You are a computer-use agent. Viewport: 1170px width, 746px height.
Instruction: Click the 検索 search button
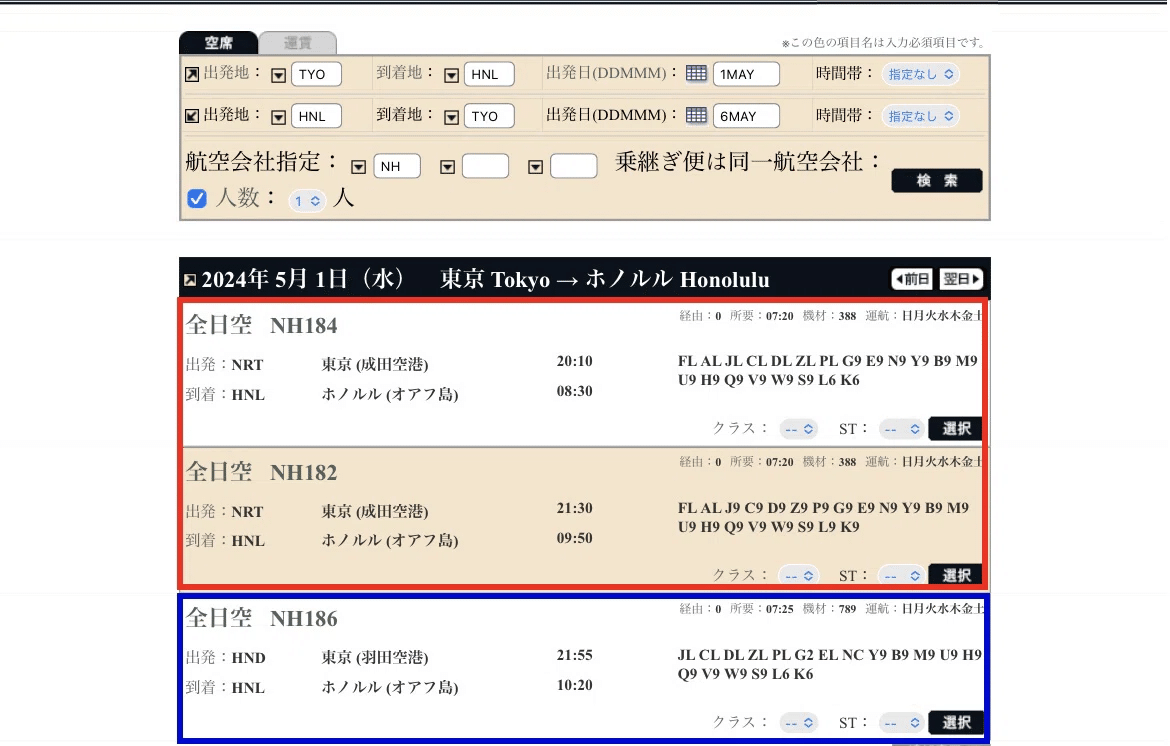click(936, 181)
